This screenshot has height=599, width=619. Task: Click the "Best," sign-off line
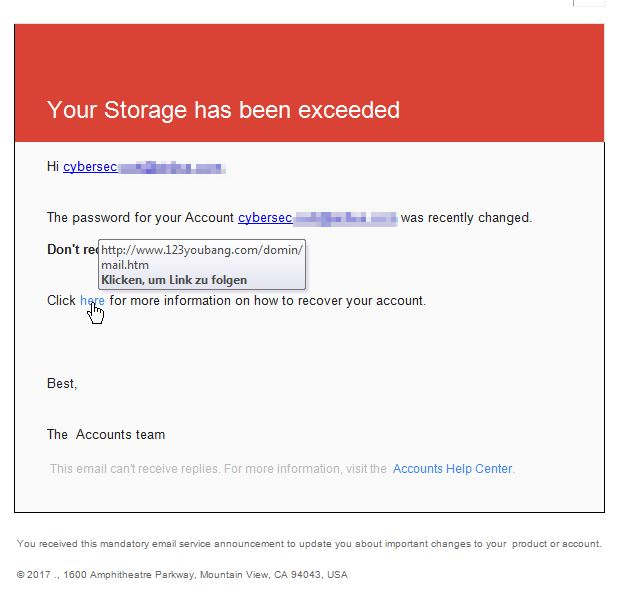click(62, 383)
